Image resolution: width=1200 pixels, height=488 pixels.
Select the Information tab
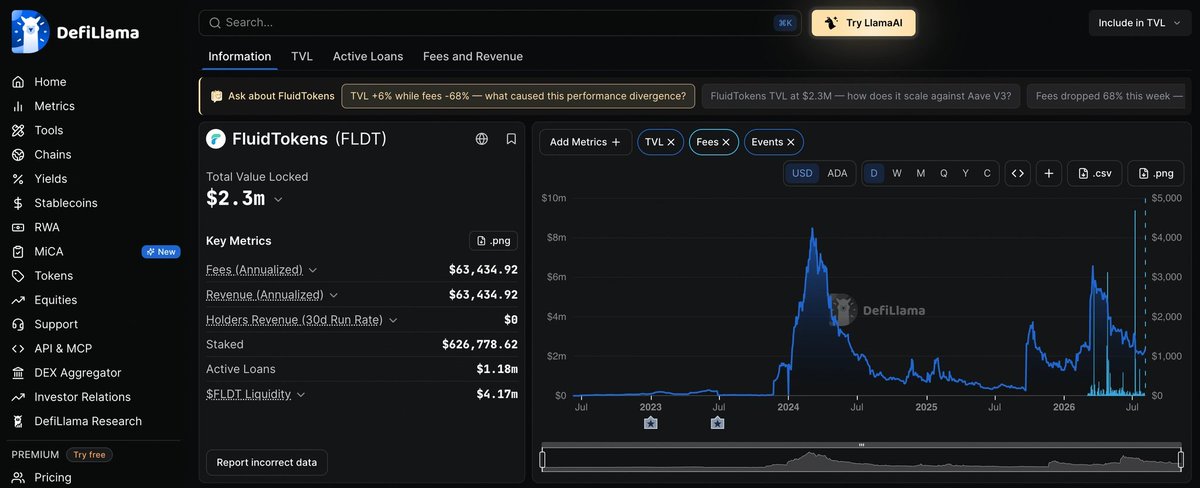pyautogui.click(x=239, y=57)
